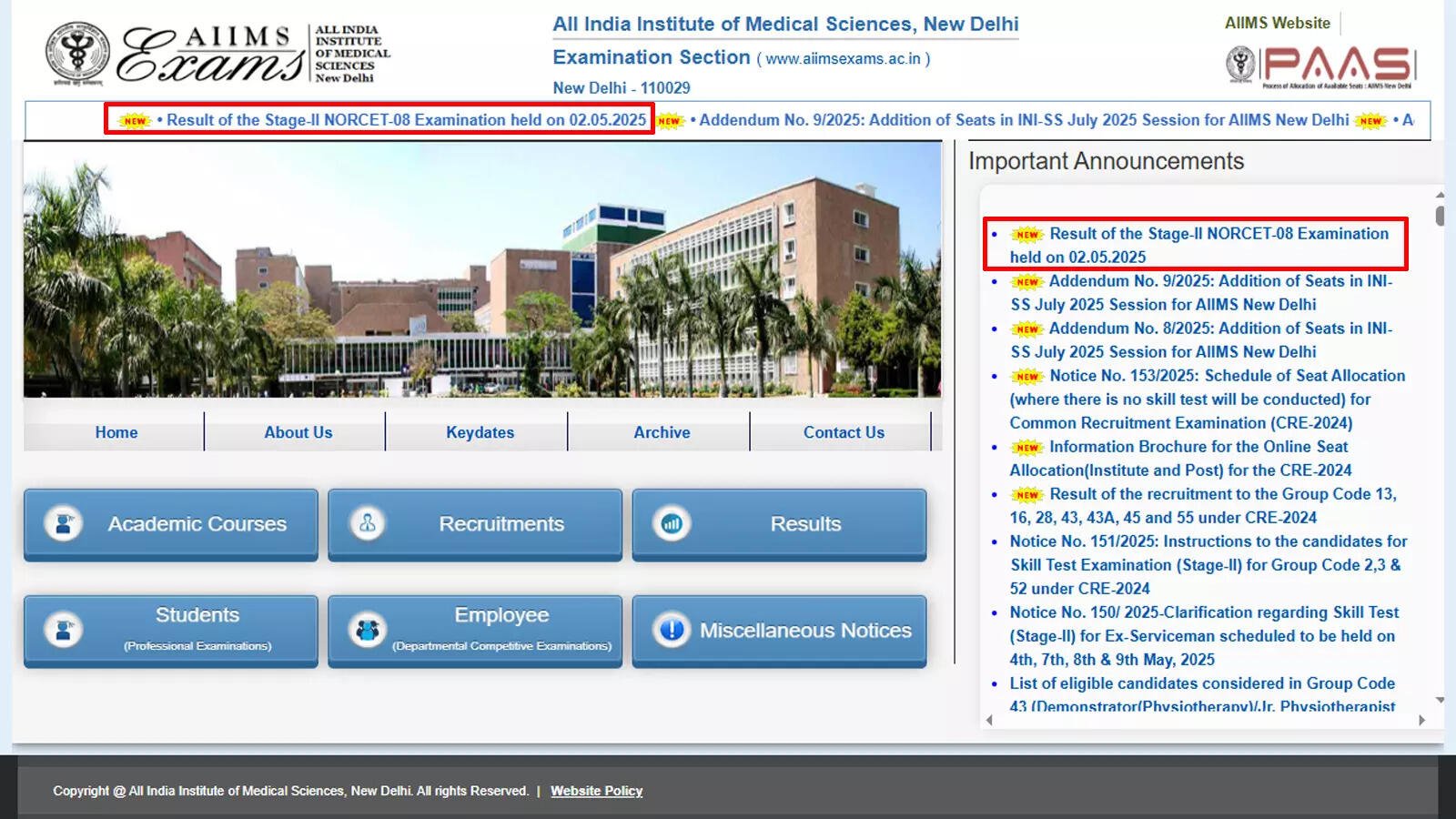This screenshot has width=1456, height=819.
Task: Click the 'Important Announcements' heading
Action: click(x=1106, y=161)
